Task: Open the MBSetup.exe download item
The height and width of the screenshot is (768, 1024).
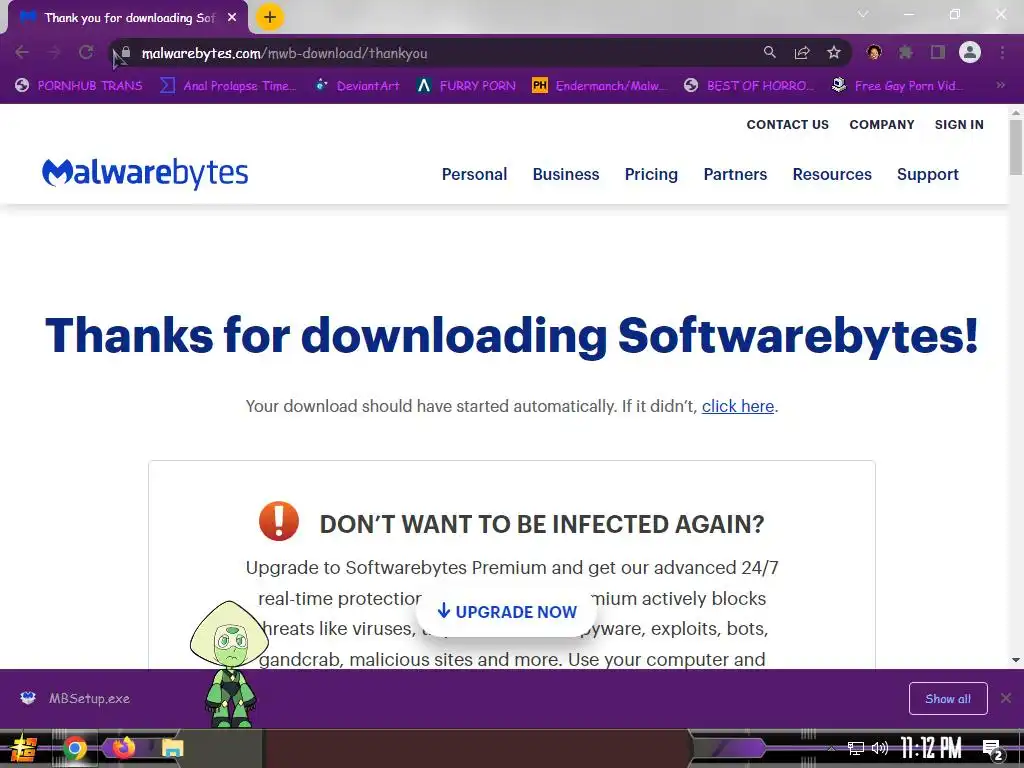Action: coord(76,699)
